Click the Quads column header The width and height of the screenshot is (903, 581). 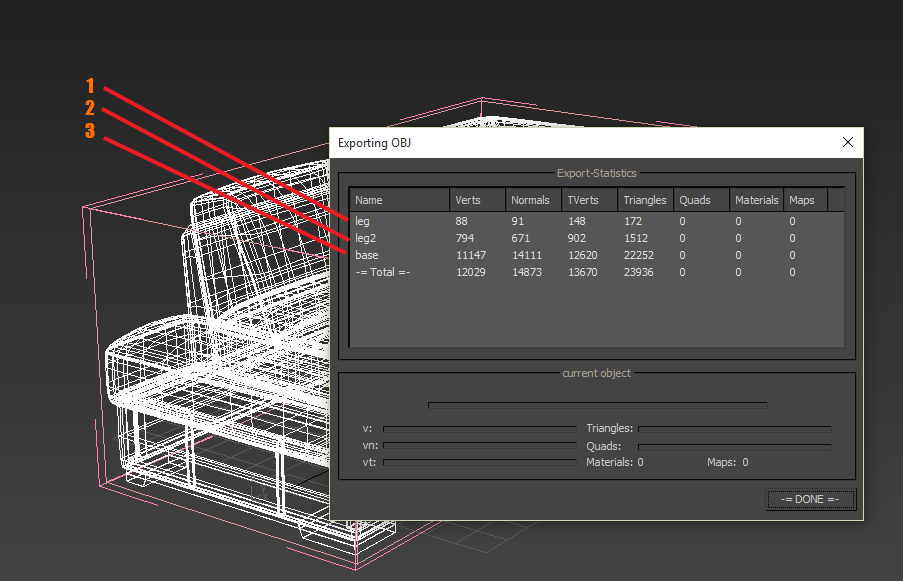point(699,199)
